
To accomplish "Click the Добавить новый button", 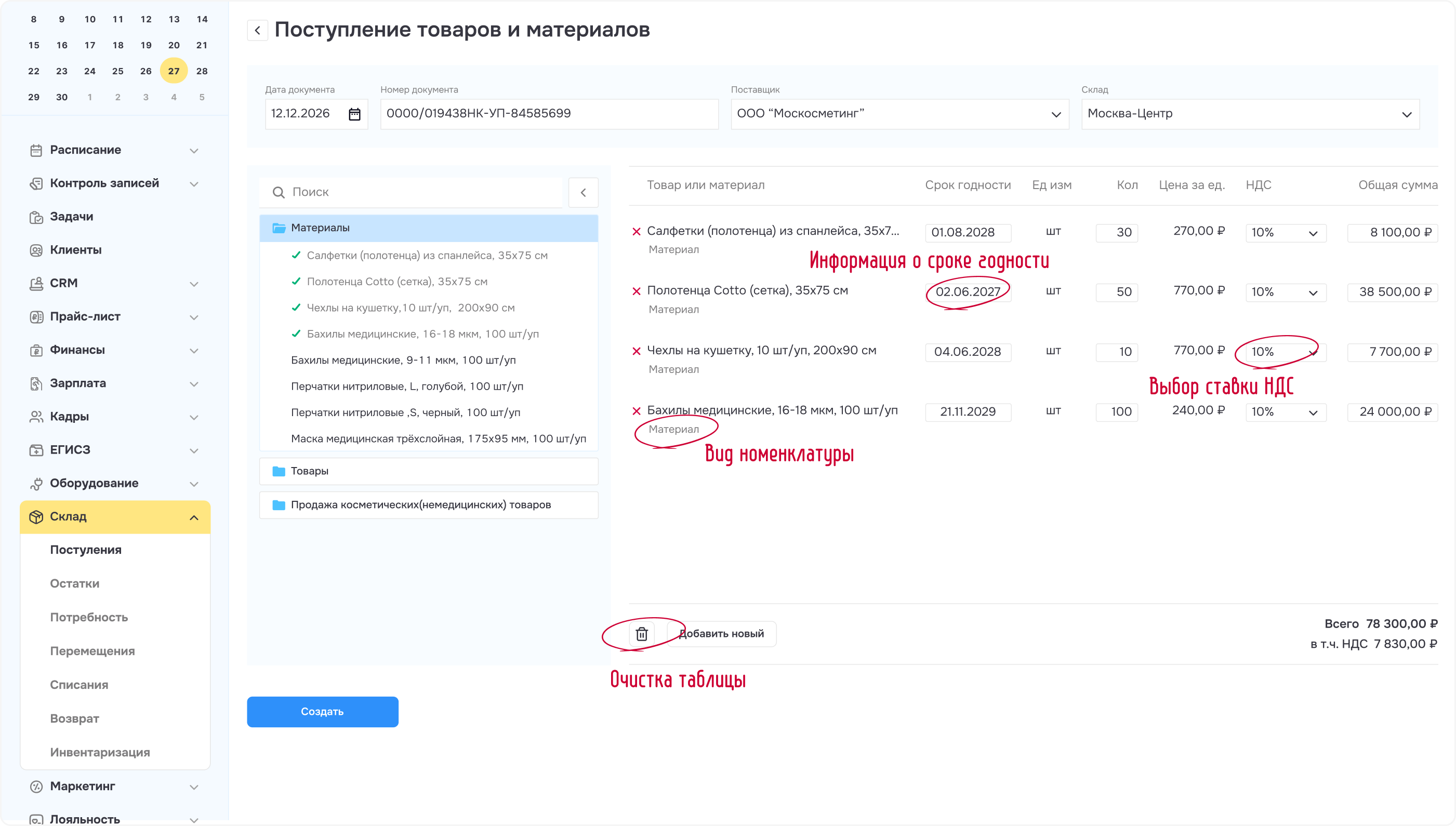I will 721,634.
